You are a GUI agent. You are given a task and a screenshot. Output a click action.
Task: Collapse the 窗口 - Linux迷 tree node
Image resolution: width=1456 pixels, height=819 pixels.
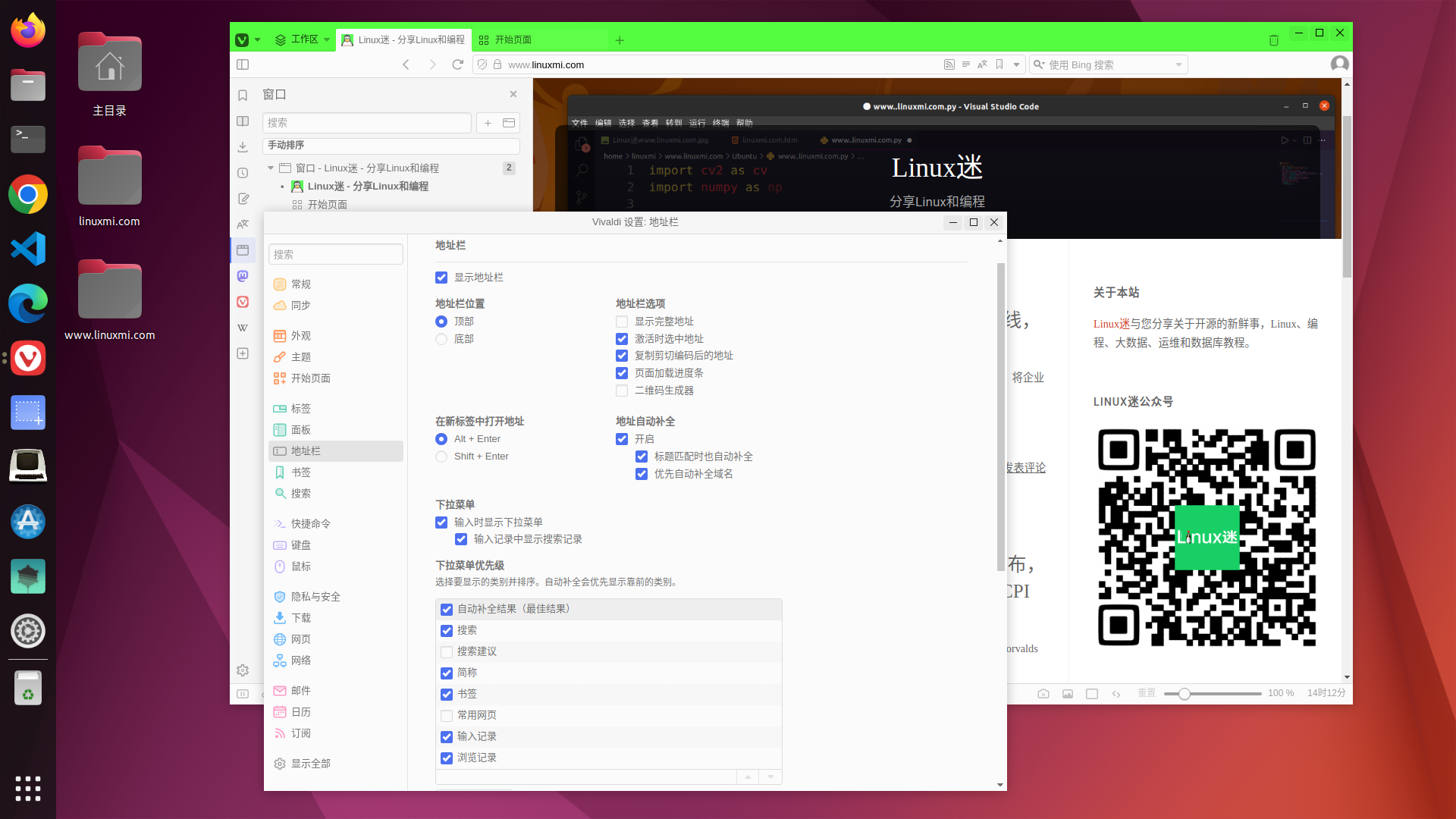[271, 168]
